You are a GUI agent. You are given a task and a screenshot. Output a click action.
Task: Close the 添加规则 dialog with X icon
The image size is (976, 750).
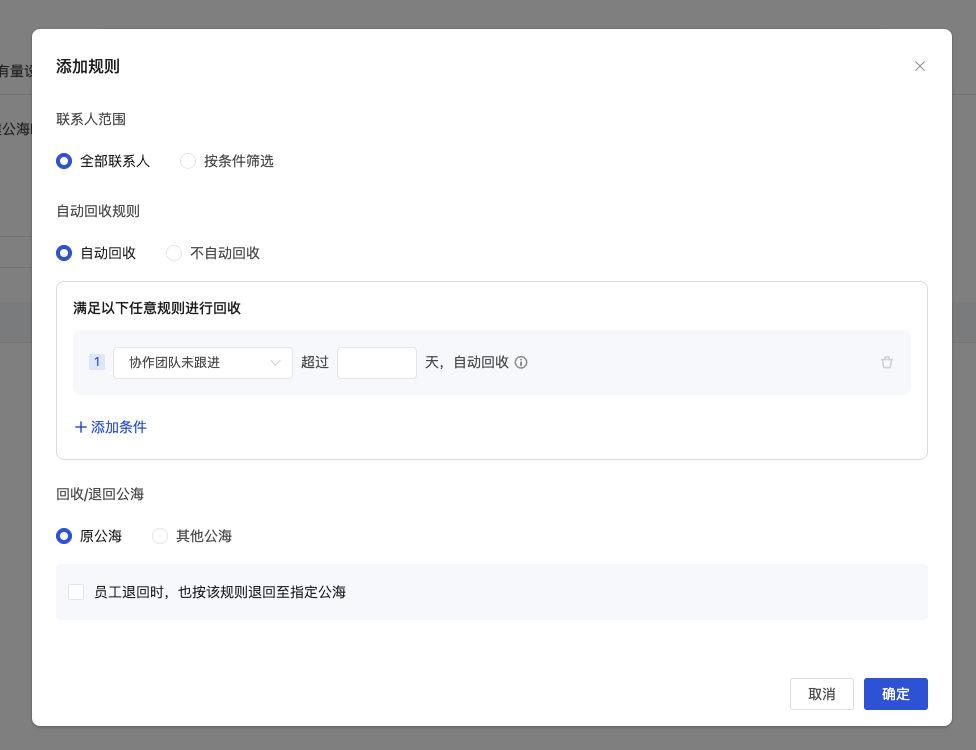pyautogui.click(x=919, y=66)
